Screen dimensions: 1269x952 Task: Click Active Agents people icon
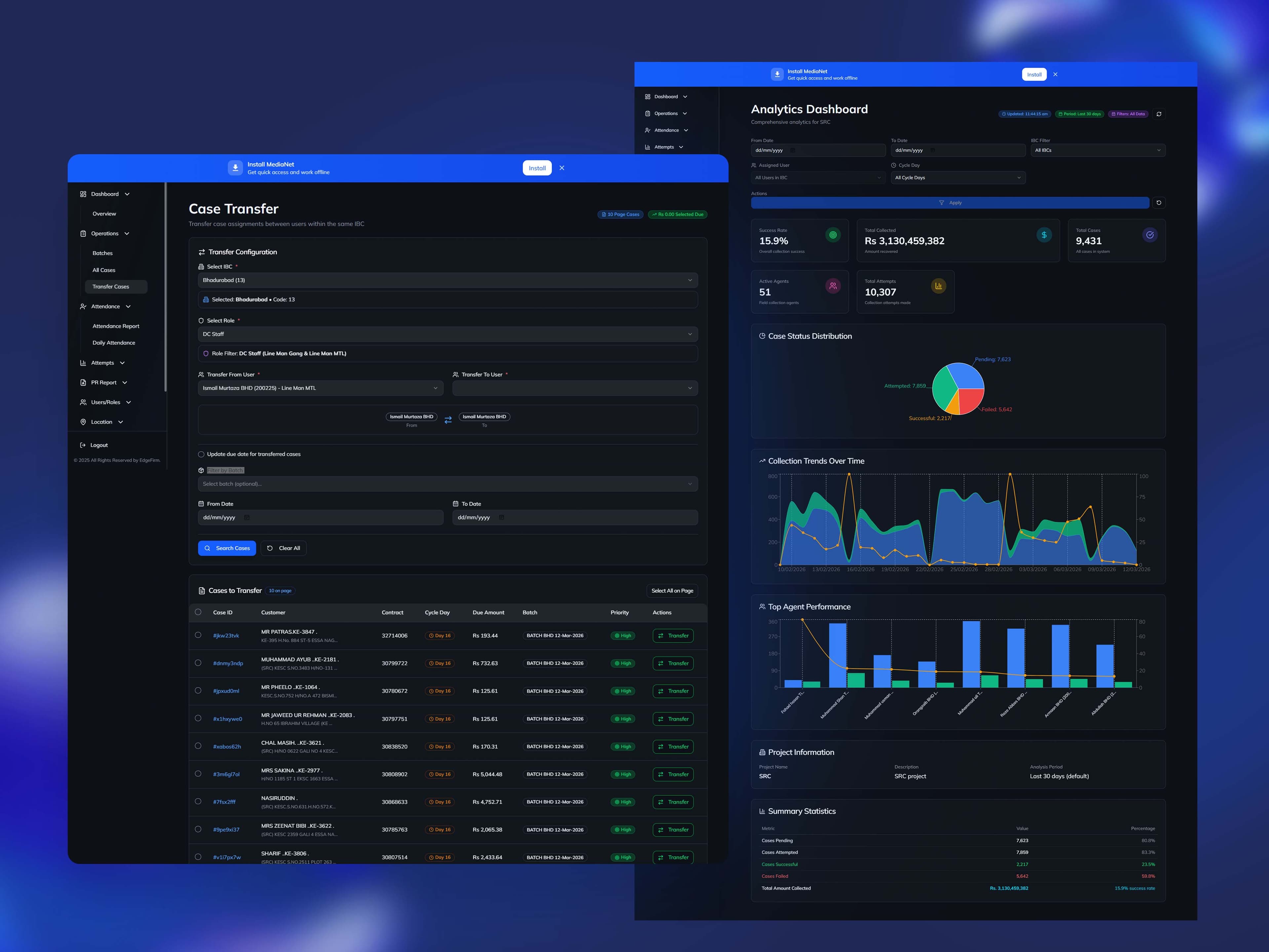coord(833,286)
